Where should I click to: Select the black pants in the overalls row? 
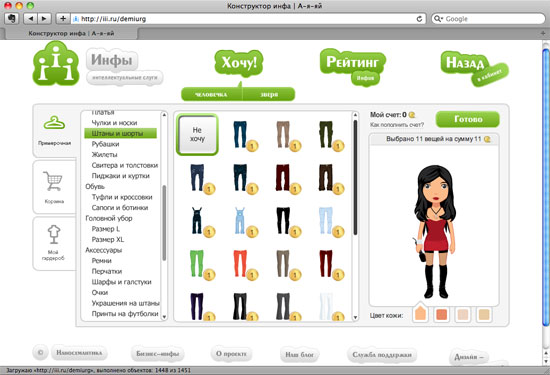point(283,220)
